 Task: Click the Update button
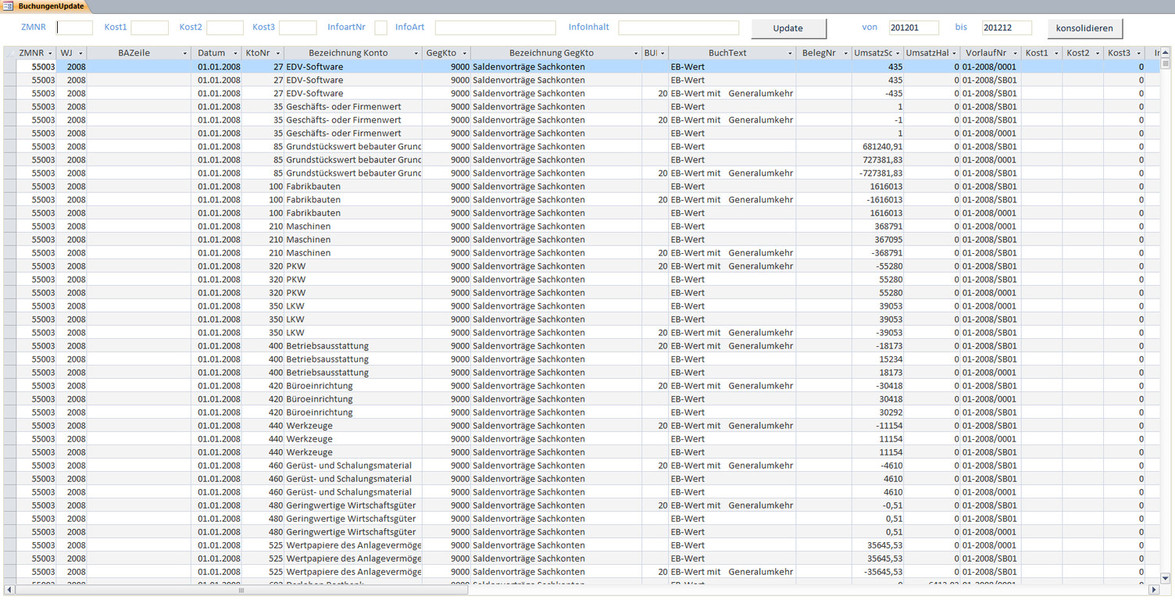788,28
